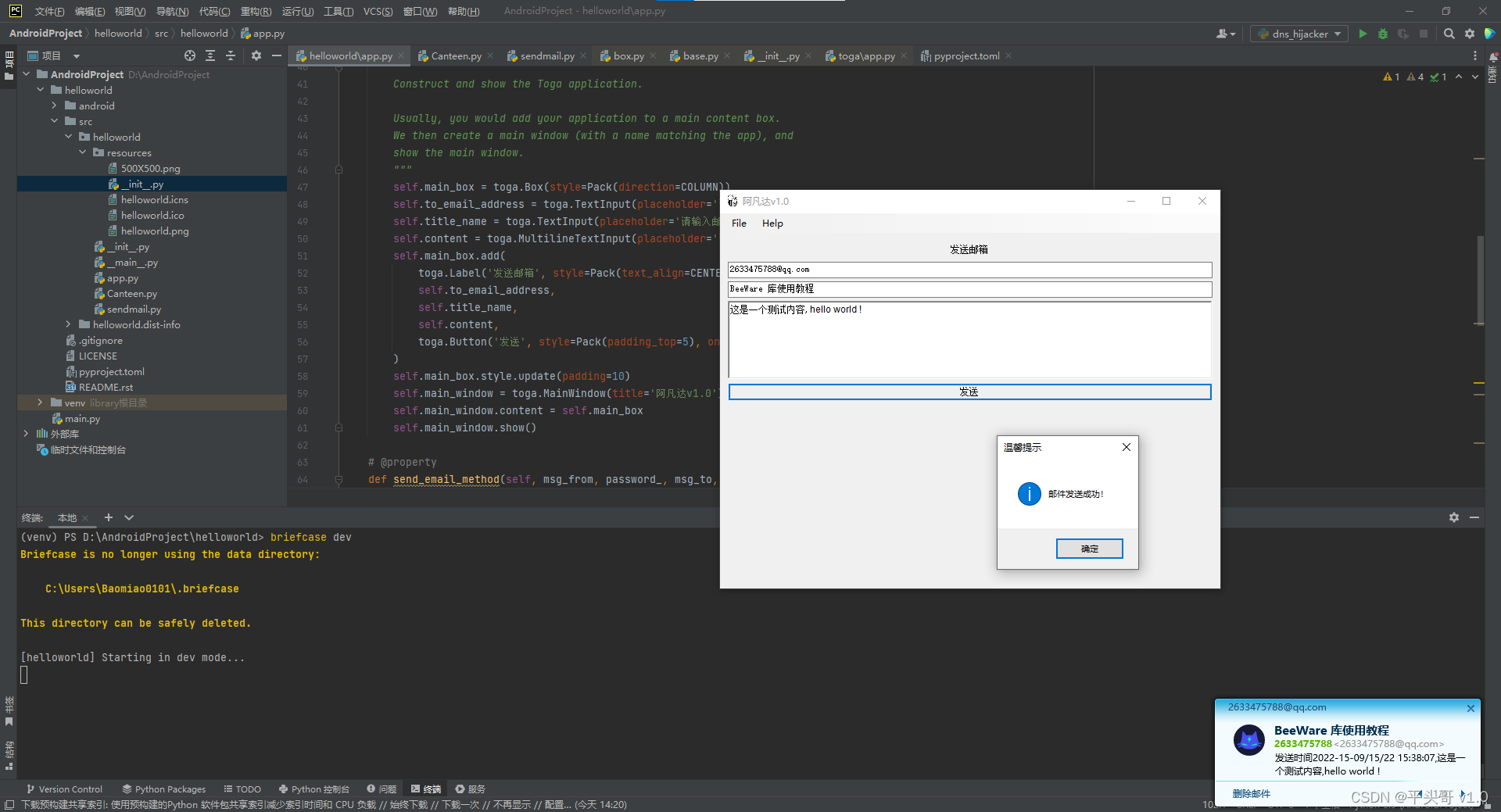1501x812 pixels.
Task: Open IDE settings gear in top toolbar
Action: pos(1470,34)
